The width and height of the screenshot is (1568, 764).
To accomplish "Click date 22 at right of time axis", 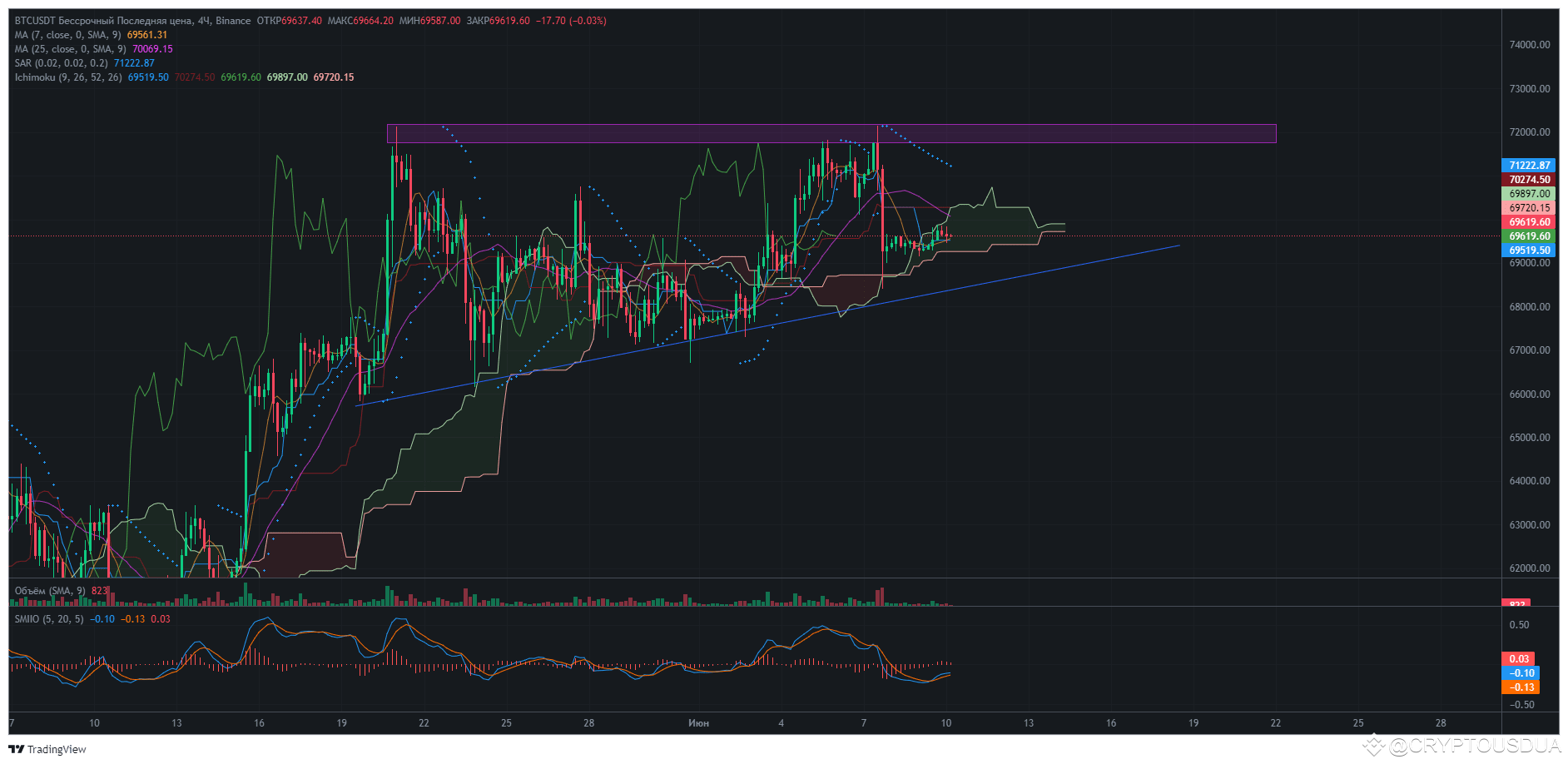I will click(x=1275, y=723).
